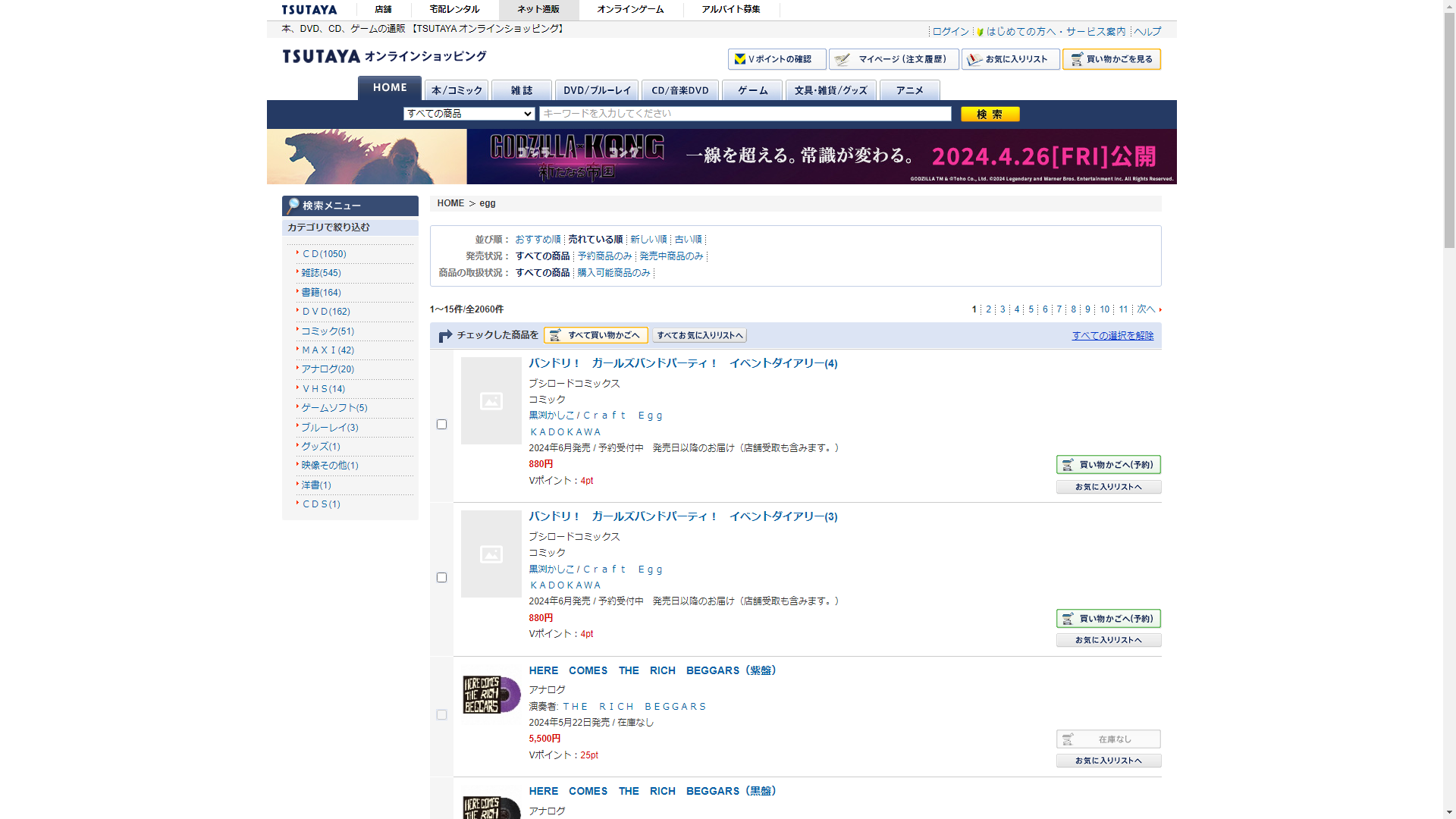1456x819 pixels.
Task: Click the purple vinyl Rich Beggars album cover
Action: click(x=491, y=695)
